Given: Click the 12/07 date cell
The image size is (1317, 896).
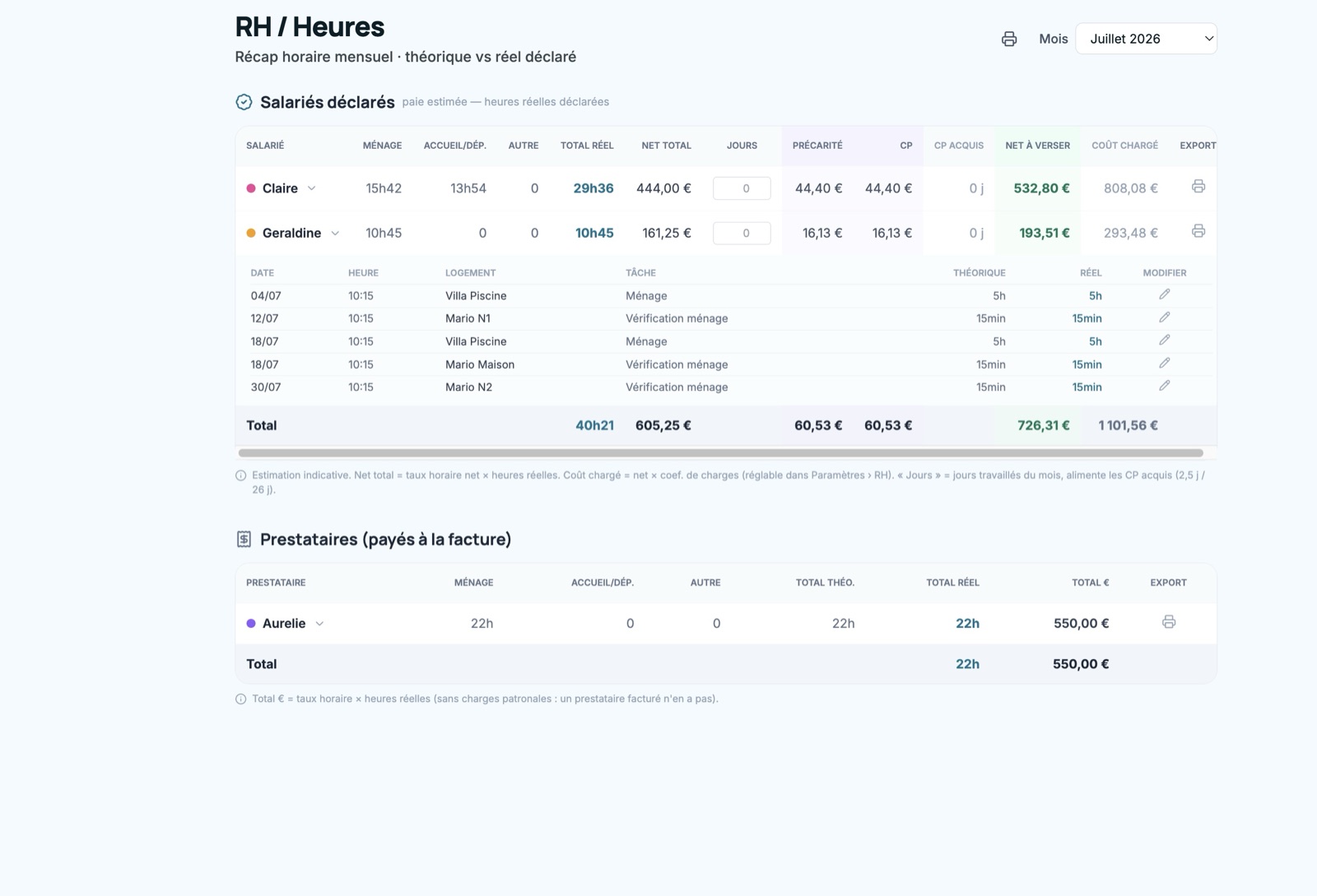Looking at the screenshot, I should click(264, 318).
